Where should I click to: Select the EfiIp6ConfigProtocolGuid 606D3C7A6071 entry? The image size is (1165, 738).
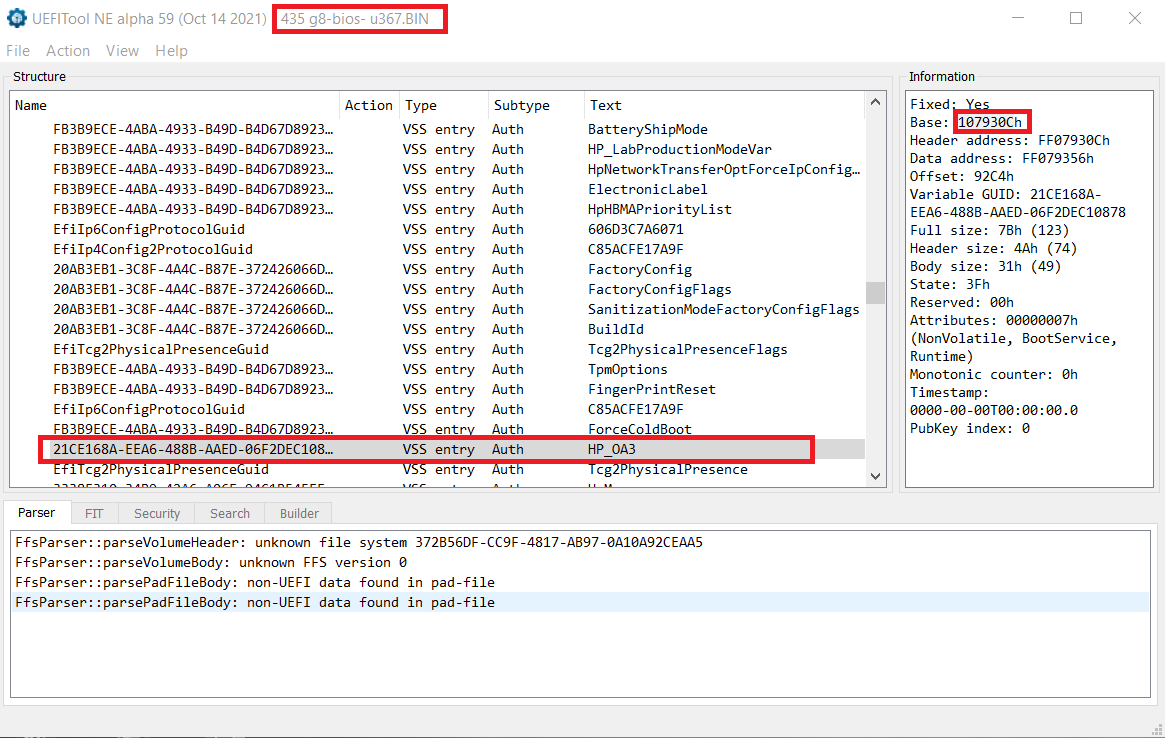[x=437, y=230]
